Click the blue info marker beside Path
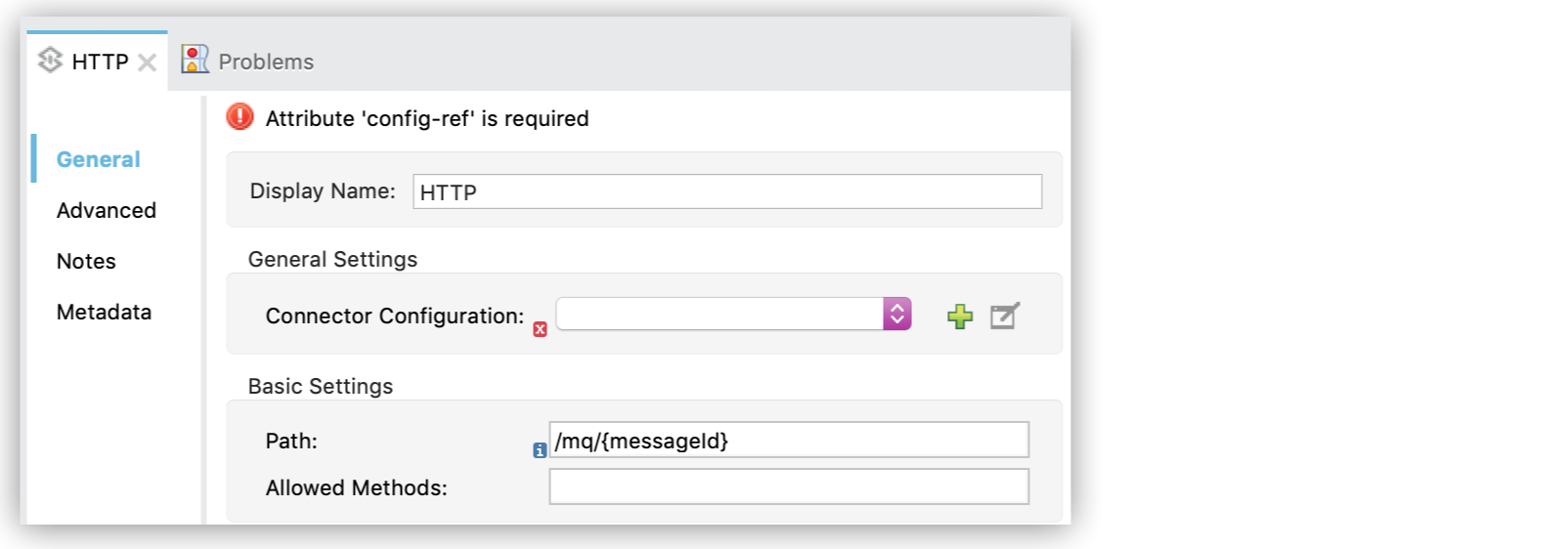Screen dimensions: 1568x549 coord(540,450)
